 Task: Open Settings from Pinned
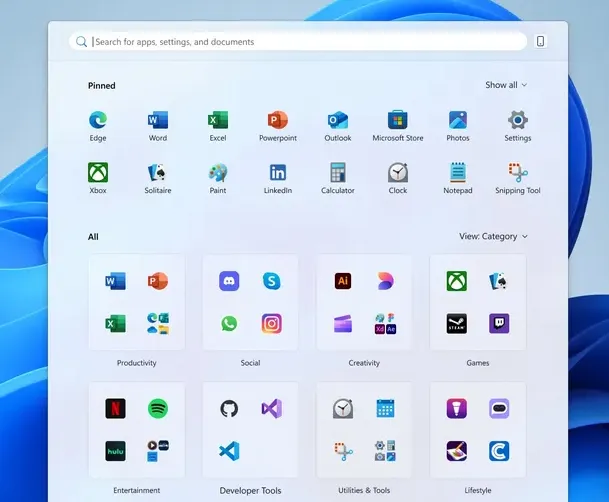[518, 120]
